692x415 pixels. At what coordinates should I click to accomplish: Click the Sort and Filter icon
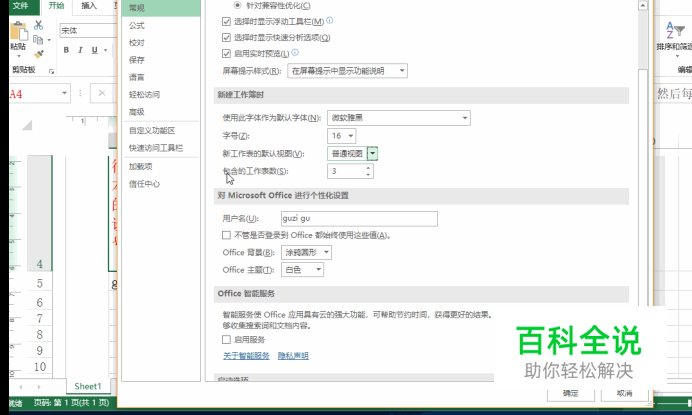(x=675, y=31)
